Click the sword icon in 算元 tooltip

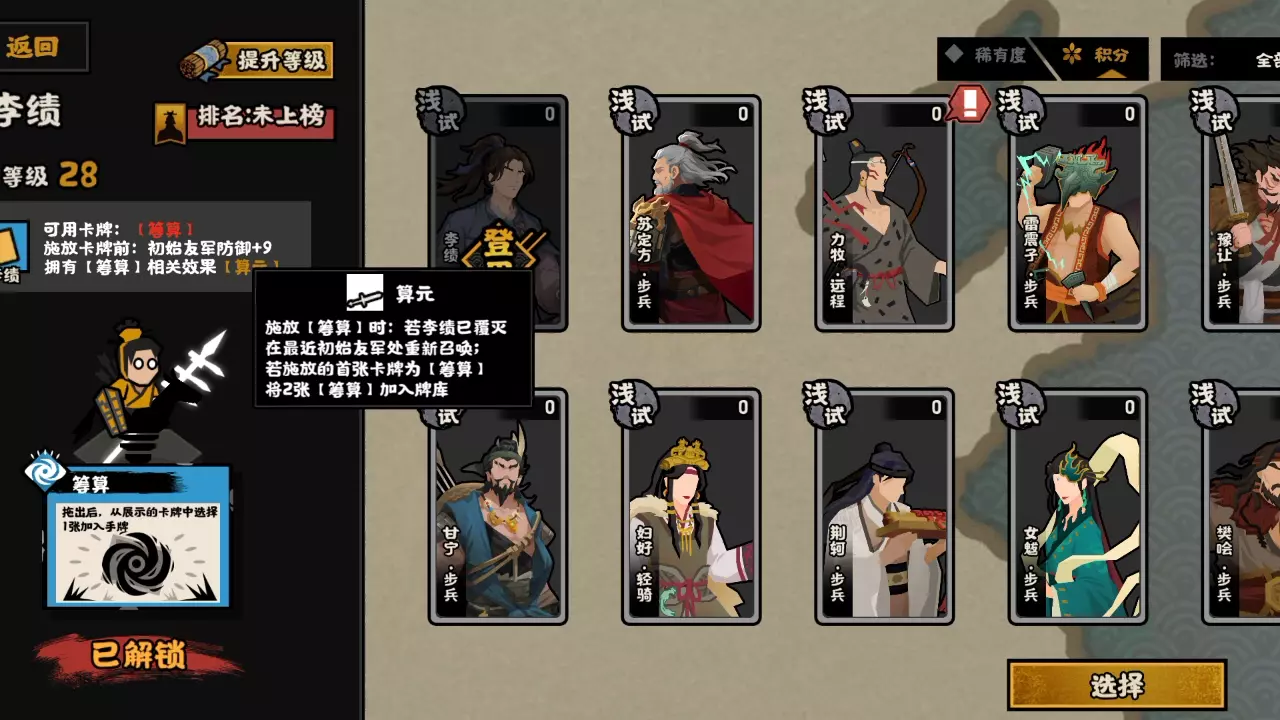click(x=364, y=293)
